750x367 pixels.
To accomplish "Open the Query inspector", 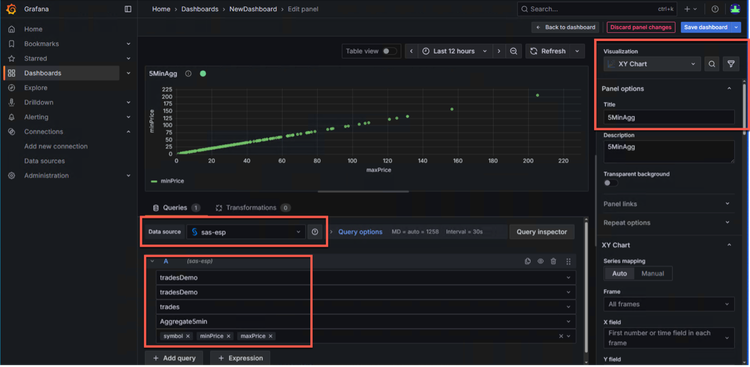I will [x=541, y=232].
